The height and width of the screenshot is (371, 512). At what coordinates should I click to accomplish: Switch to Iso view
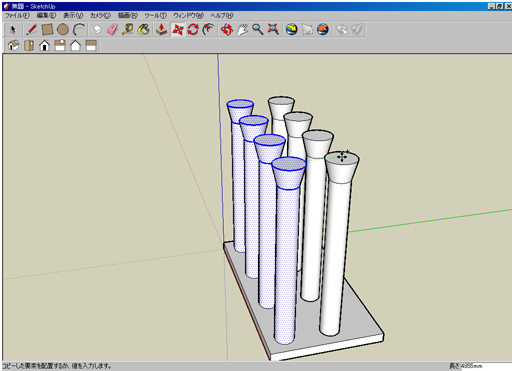pos(13,45)
